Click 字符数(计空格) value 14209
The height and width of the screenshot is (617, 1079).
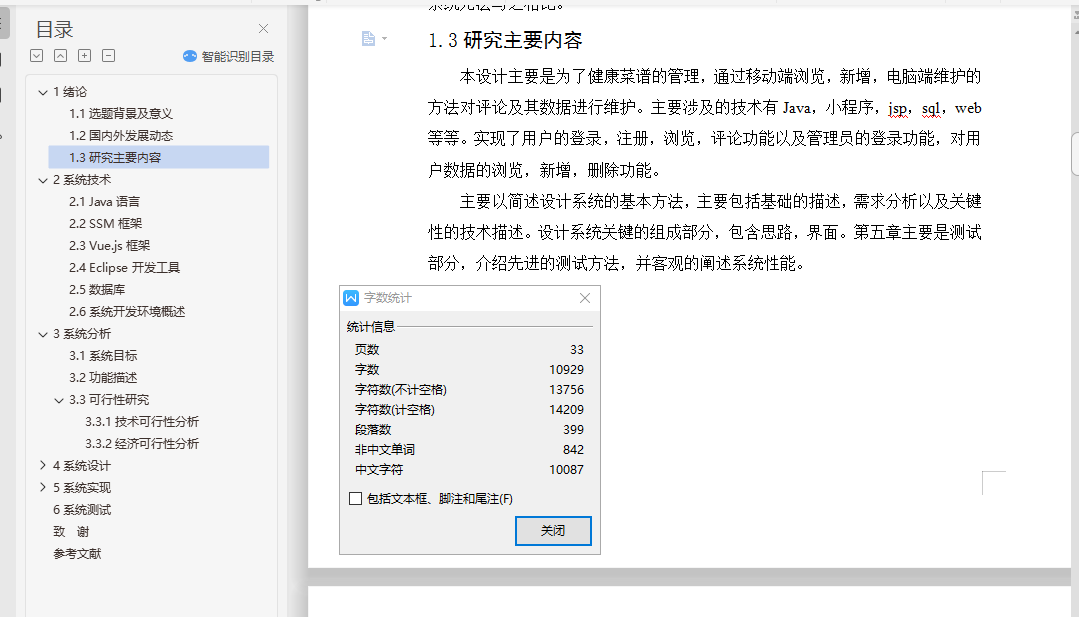point(566,409)
